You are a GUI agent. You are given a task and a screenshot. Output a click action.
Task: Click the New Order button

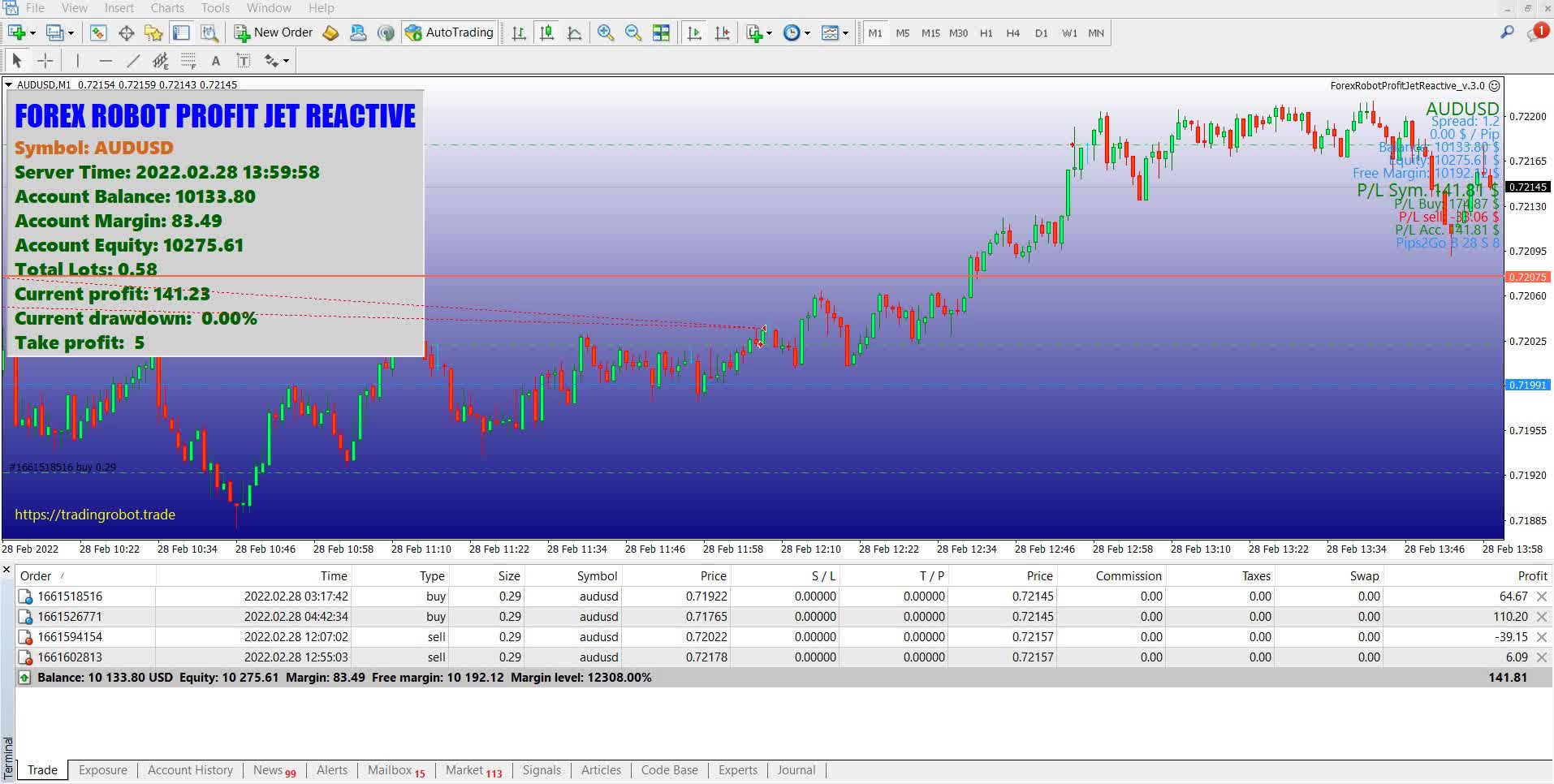(274, 33)
